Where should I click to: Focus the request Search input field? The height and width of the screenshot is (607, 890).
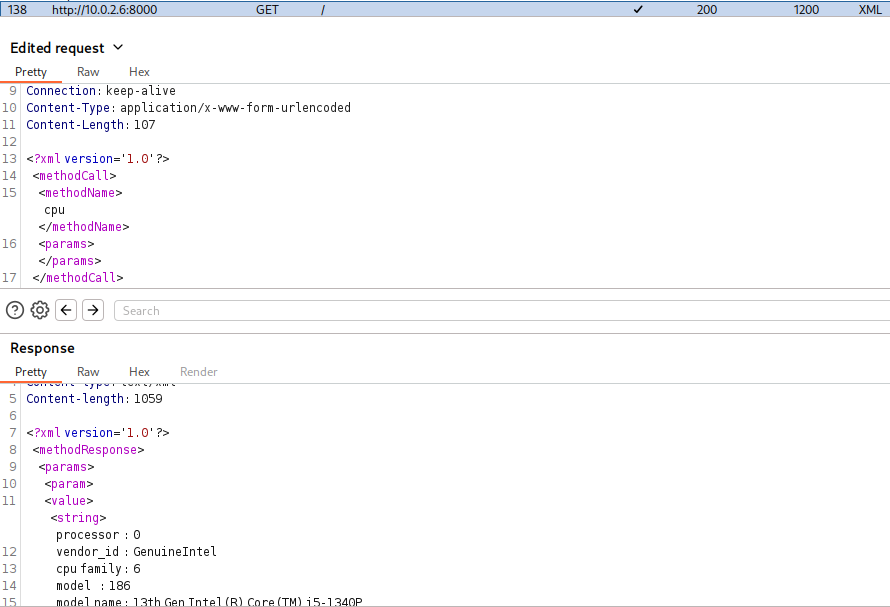click(500, 310)
